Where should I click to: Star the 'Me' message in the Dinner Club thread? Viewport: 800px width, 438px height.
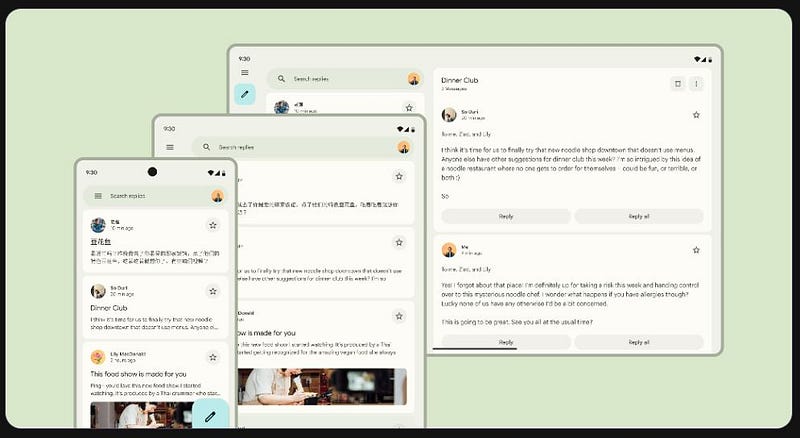pyautogui.click(x=696, y=250)
